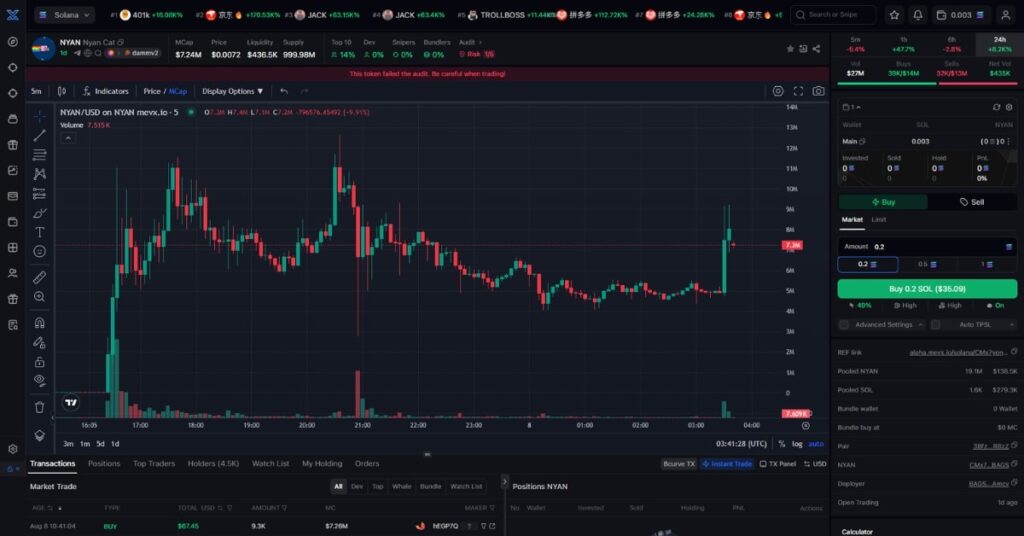Screen dimensions: 1024x536
Task: Open the Top Traders tab
Action: tap(154, 464)
